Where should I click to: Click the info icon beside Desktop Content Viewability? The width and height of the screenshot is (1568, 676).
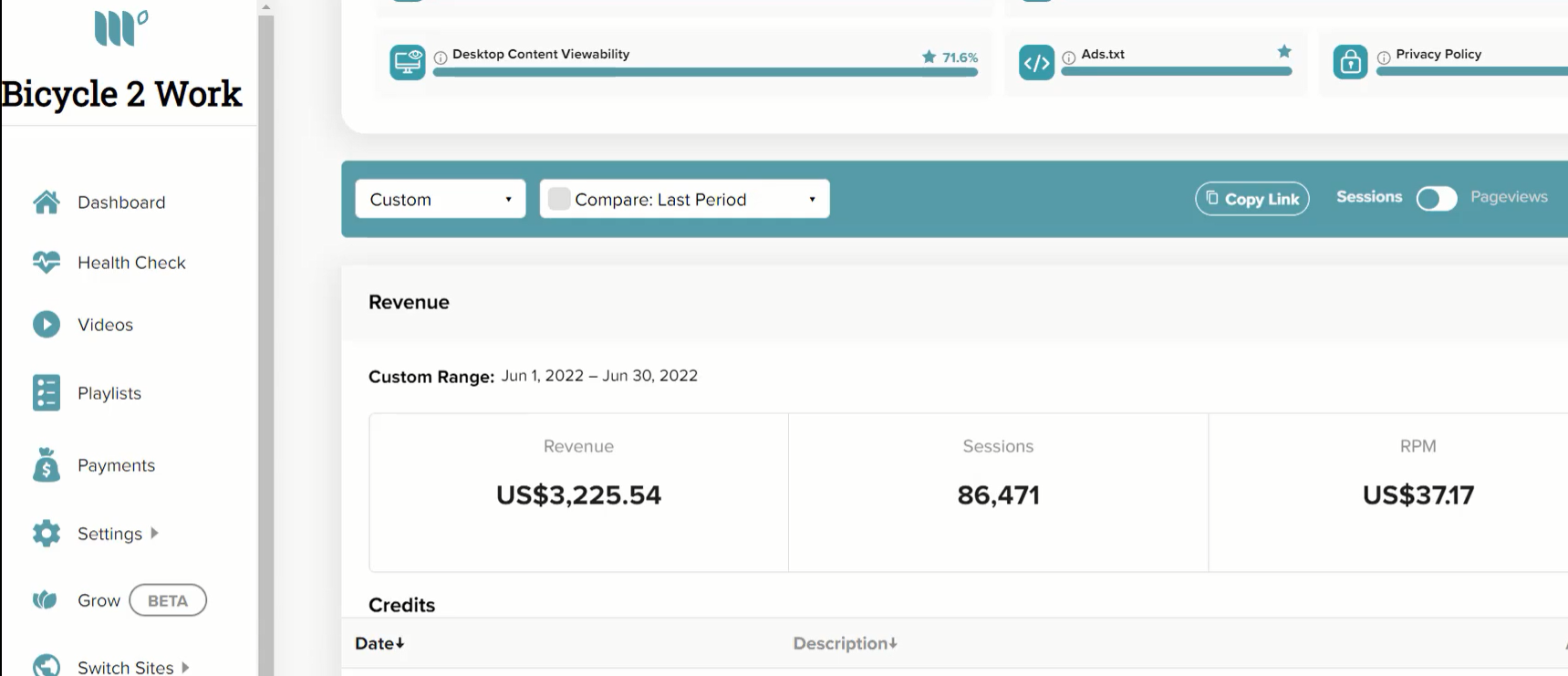click(441, 57)
